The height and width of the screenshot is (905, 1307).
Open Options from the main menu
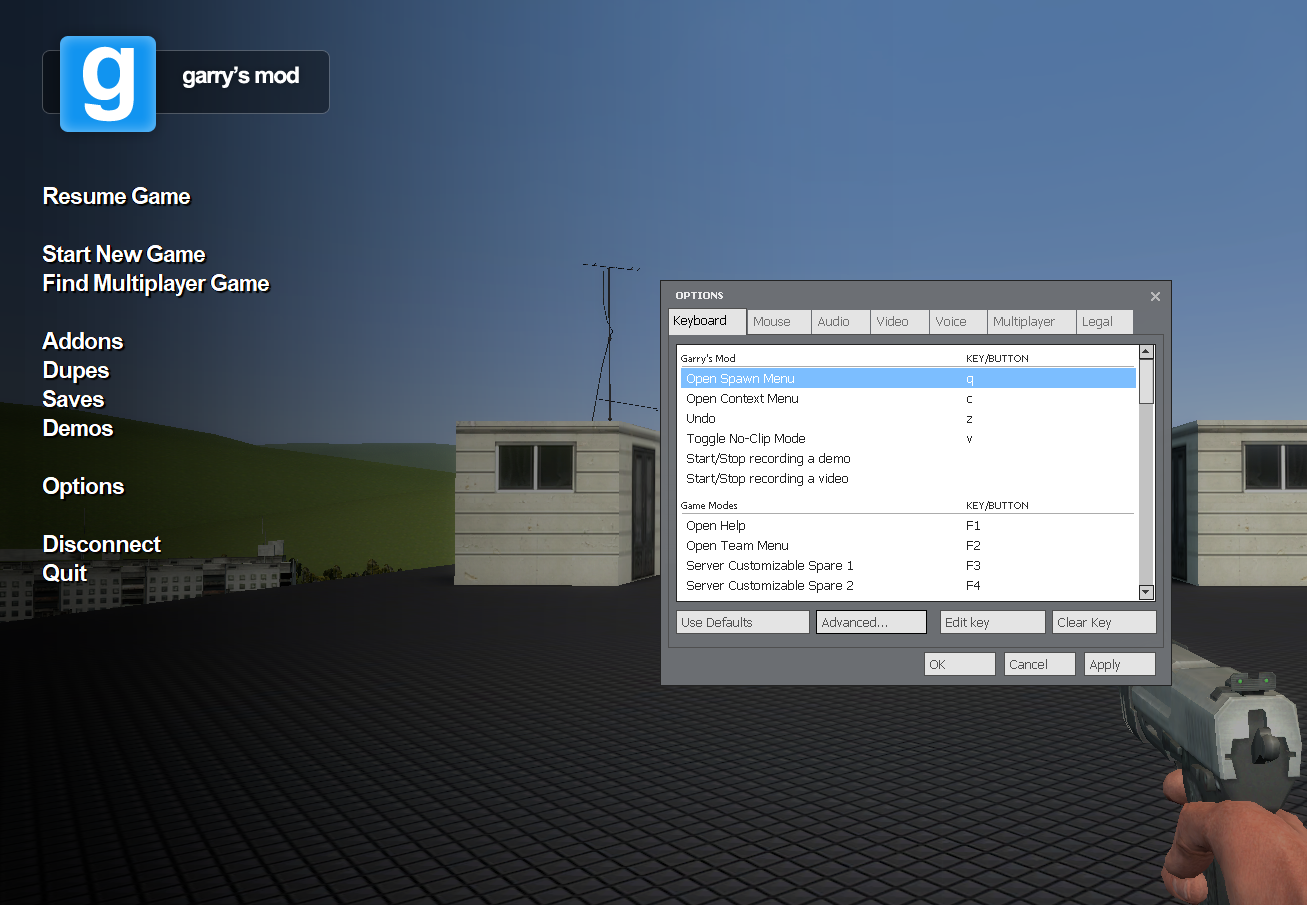click(x=84, y=487)
